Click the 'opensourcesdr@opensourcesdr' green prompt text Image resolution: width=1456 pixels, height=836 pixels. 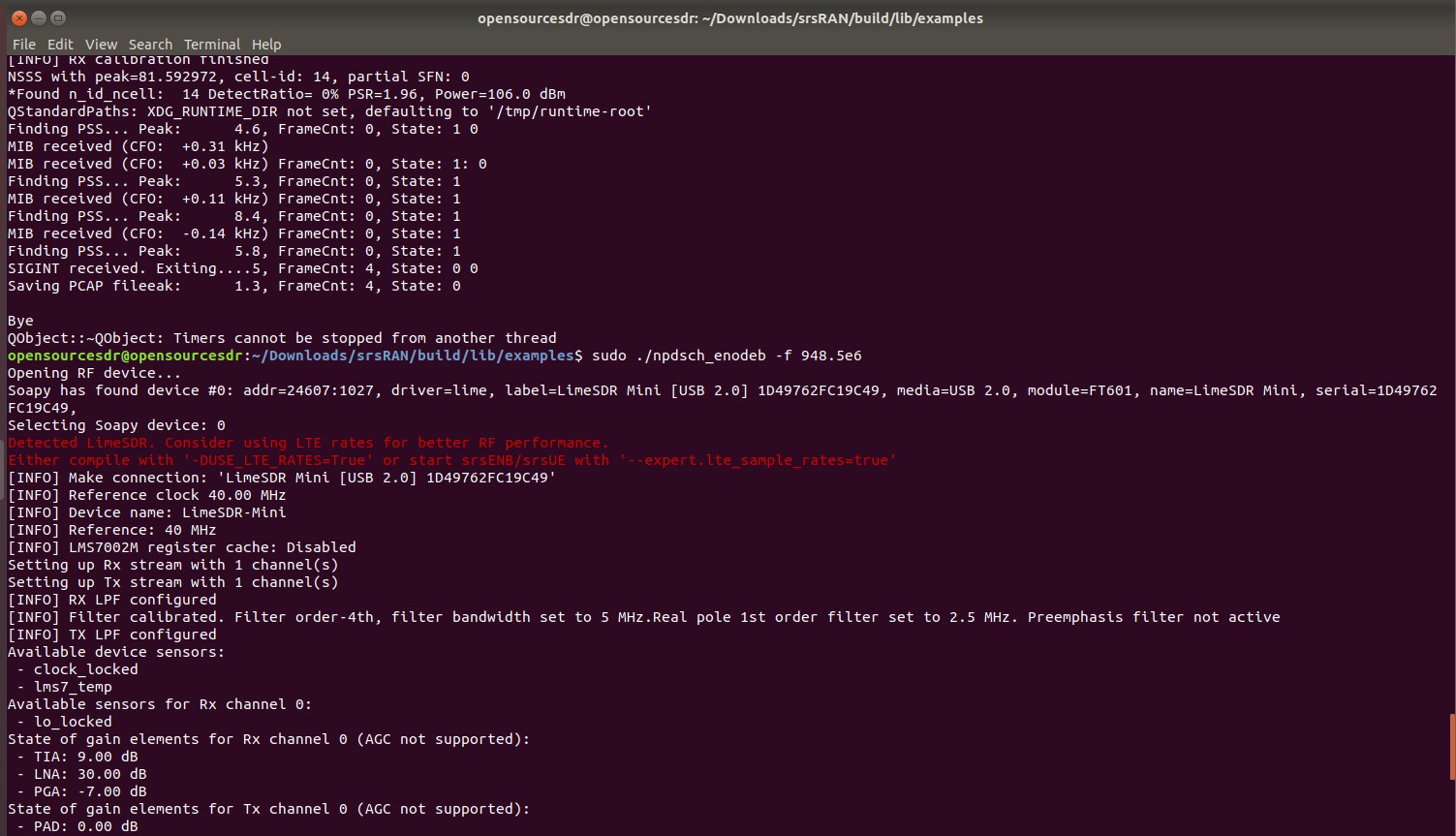(125, 356)
